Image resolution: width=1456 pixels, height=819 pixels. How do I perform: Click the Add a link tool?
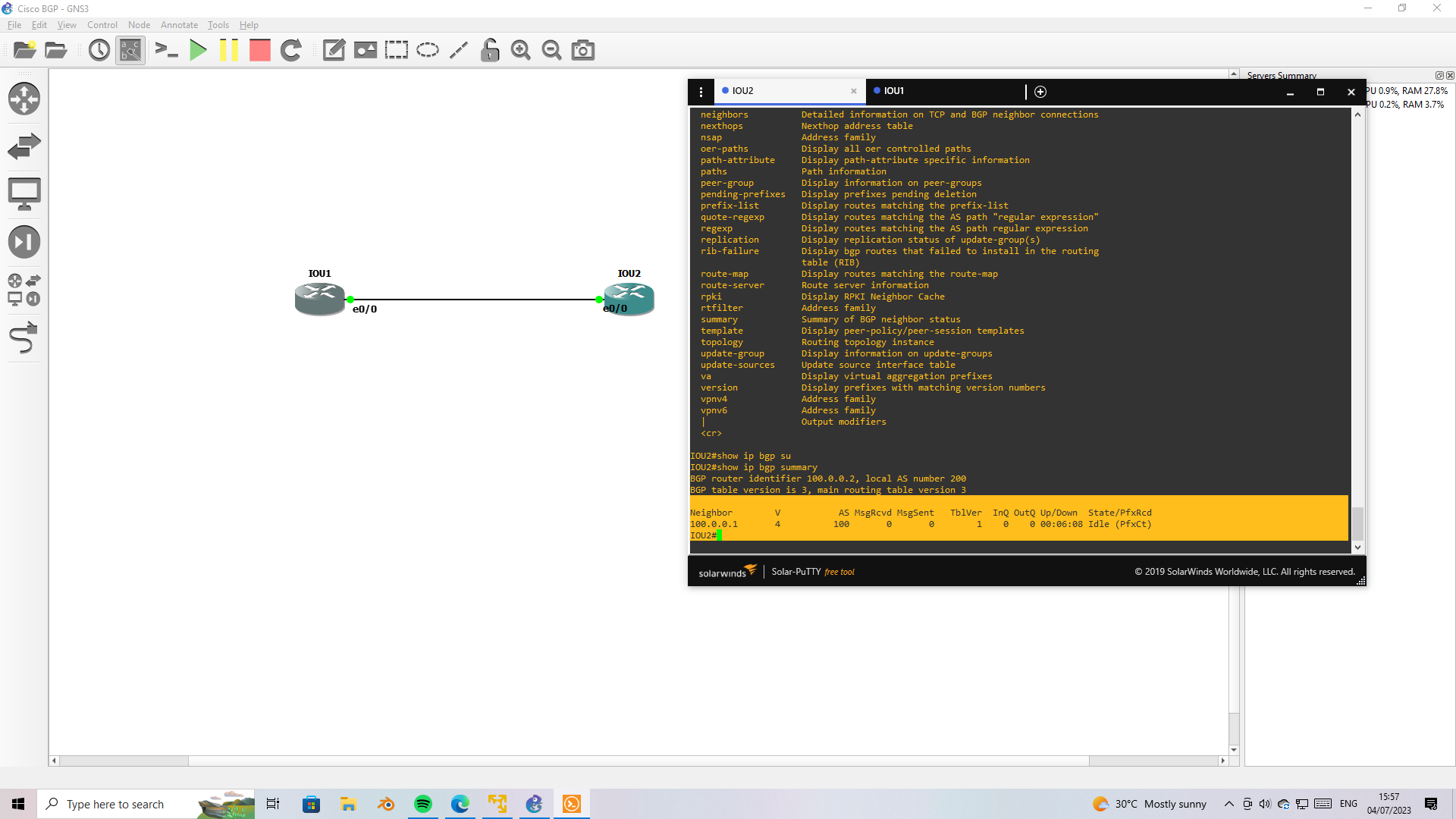click(24, 337)
